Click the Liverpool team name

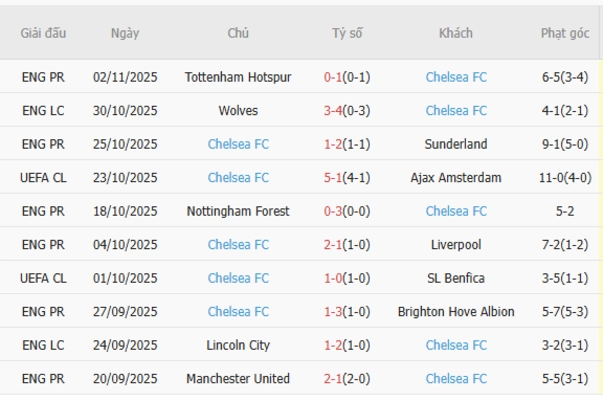(x=456, y=245)
